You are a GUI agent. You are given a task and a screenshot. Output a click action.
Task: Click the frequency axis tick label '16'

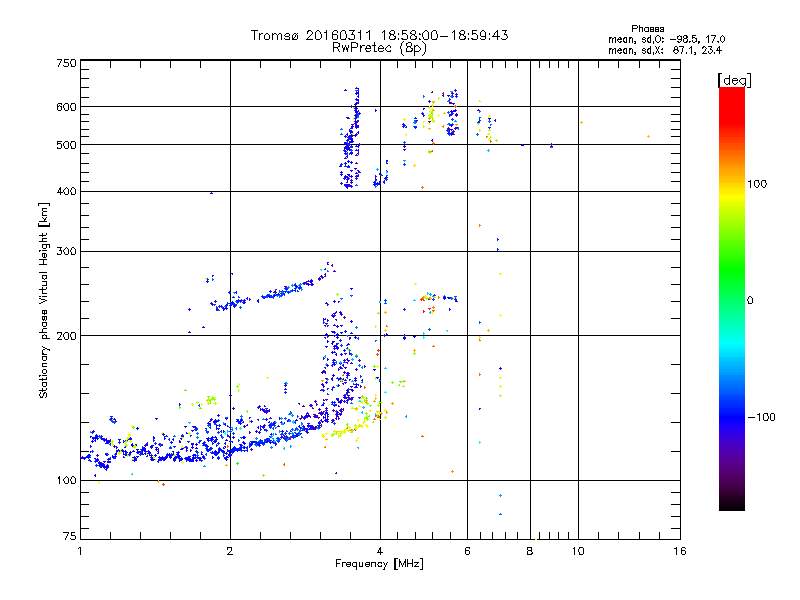tap(680, 551)
